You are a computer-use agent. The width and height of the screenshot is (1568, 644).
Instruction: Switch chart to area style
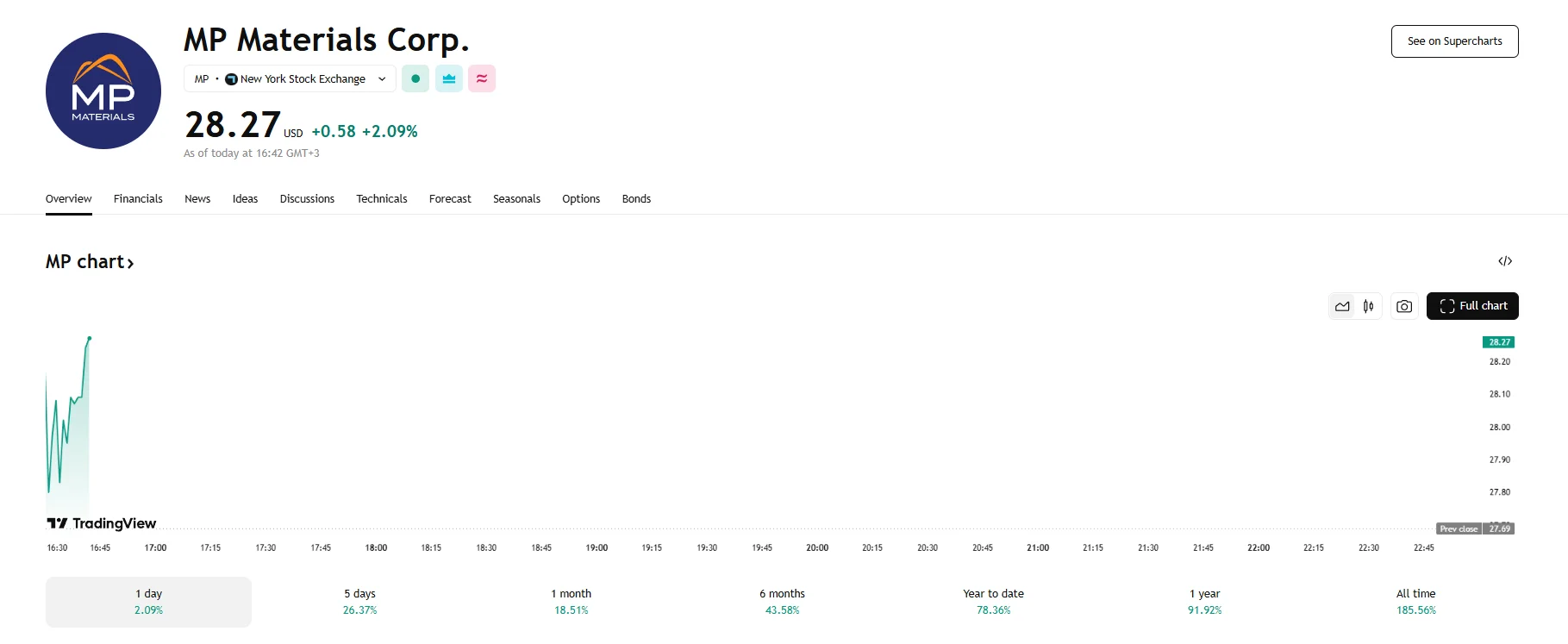pos(1342,306)
